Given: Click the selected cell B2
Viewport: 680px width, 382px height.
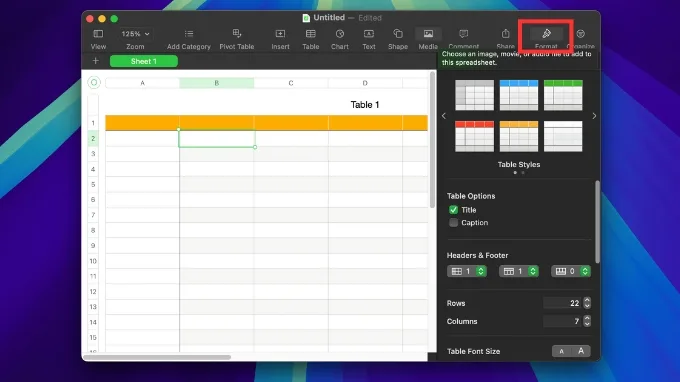Looking at the screenshot, I should 216,139.
